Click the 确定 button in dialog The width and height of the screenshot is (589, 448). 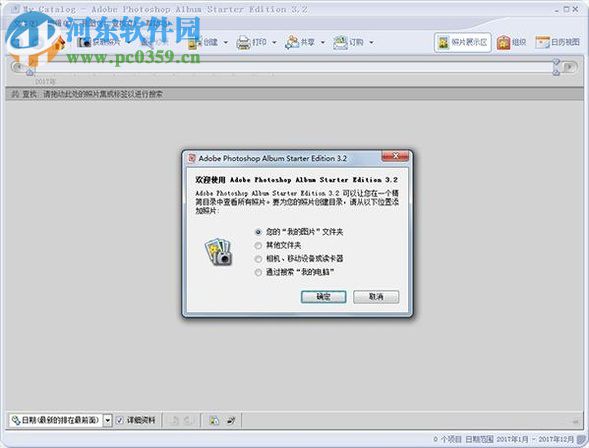click(323, 297)
